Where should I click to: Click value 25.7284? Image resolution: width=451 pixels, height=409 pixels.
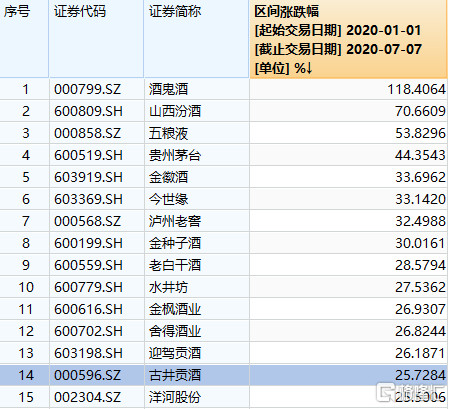tap(420, 375)
